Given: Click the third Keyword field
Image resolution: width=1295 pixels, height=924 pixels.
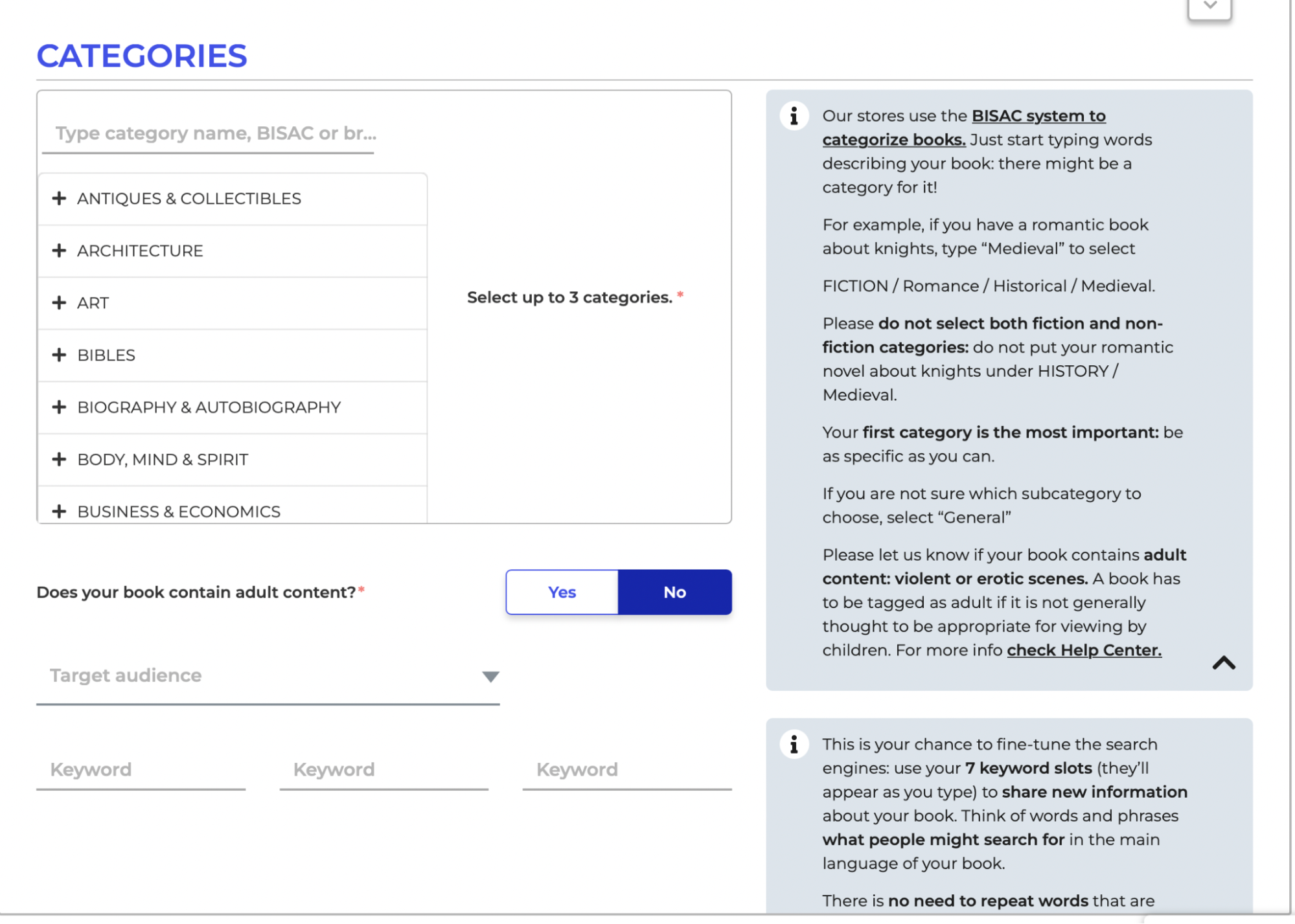Looking at the screenshot, I should (626, 769).
